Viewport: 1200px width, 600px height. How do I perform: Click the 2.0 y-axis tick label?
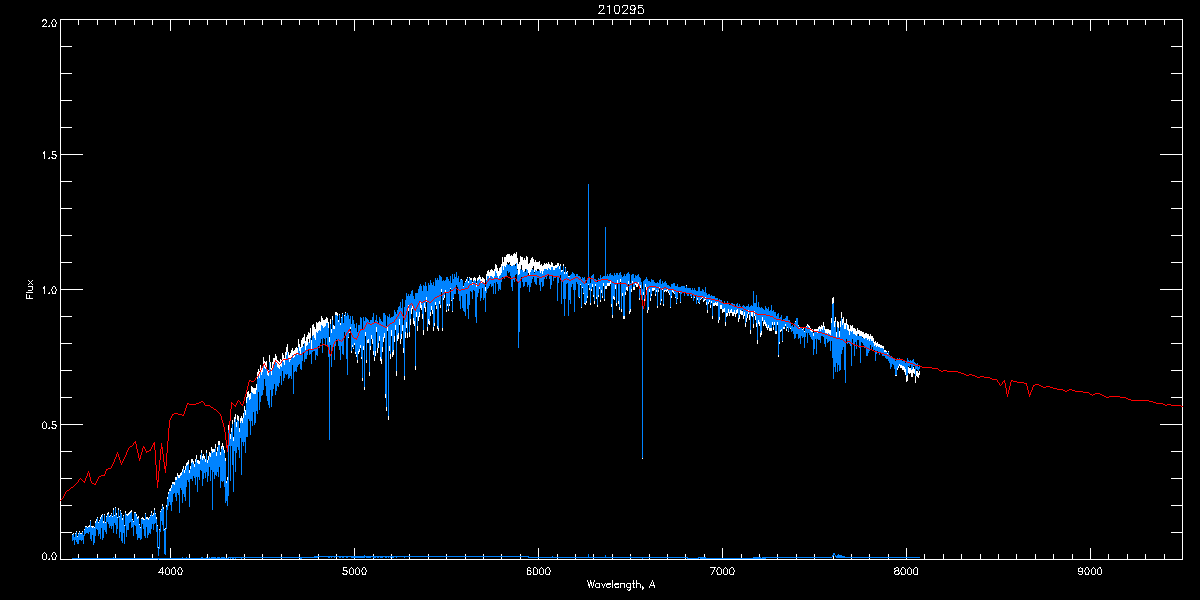tap(47, 22)
